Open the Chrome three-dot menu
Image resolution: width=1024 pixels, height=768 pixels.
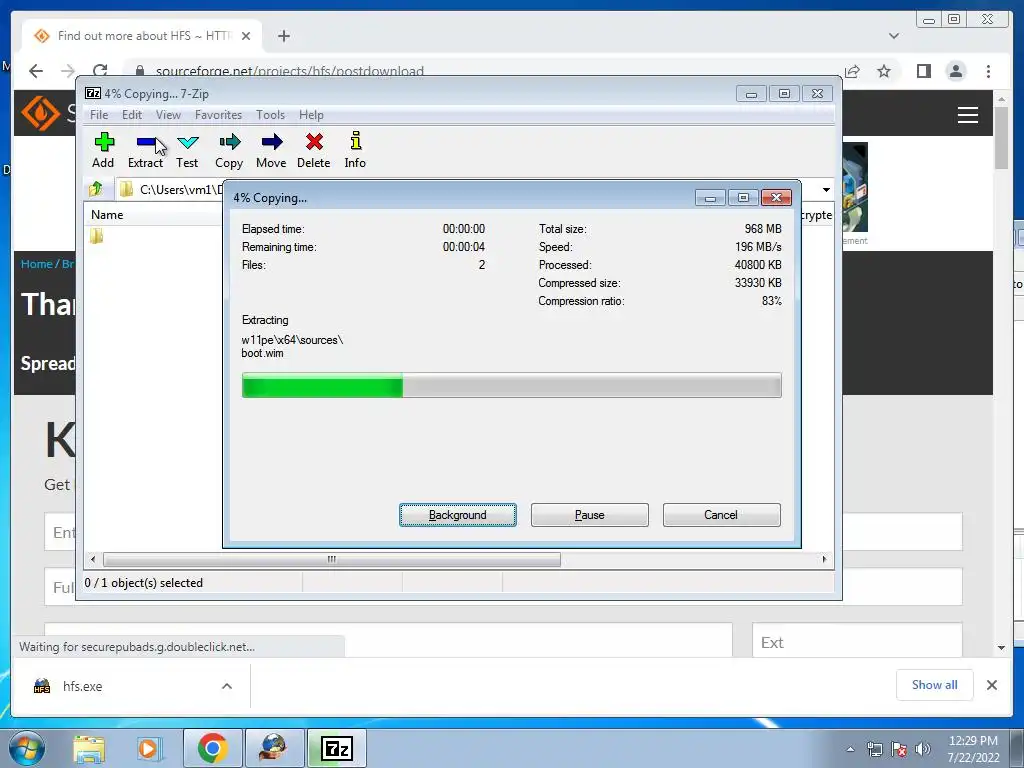tap(988, 71)
